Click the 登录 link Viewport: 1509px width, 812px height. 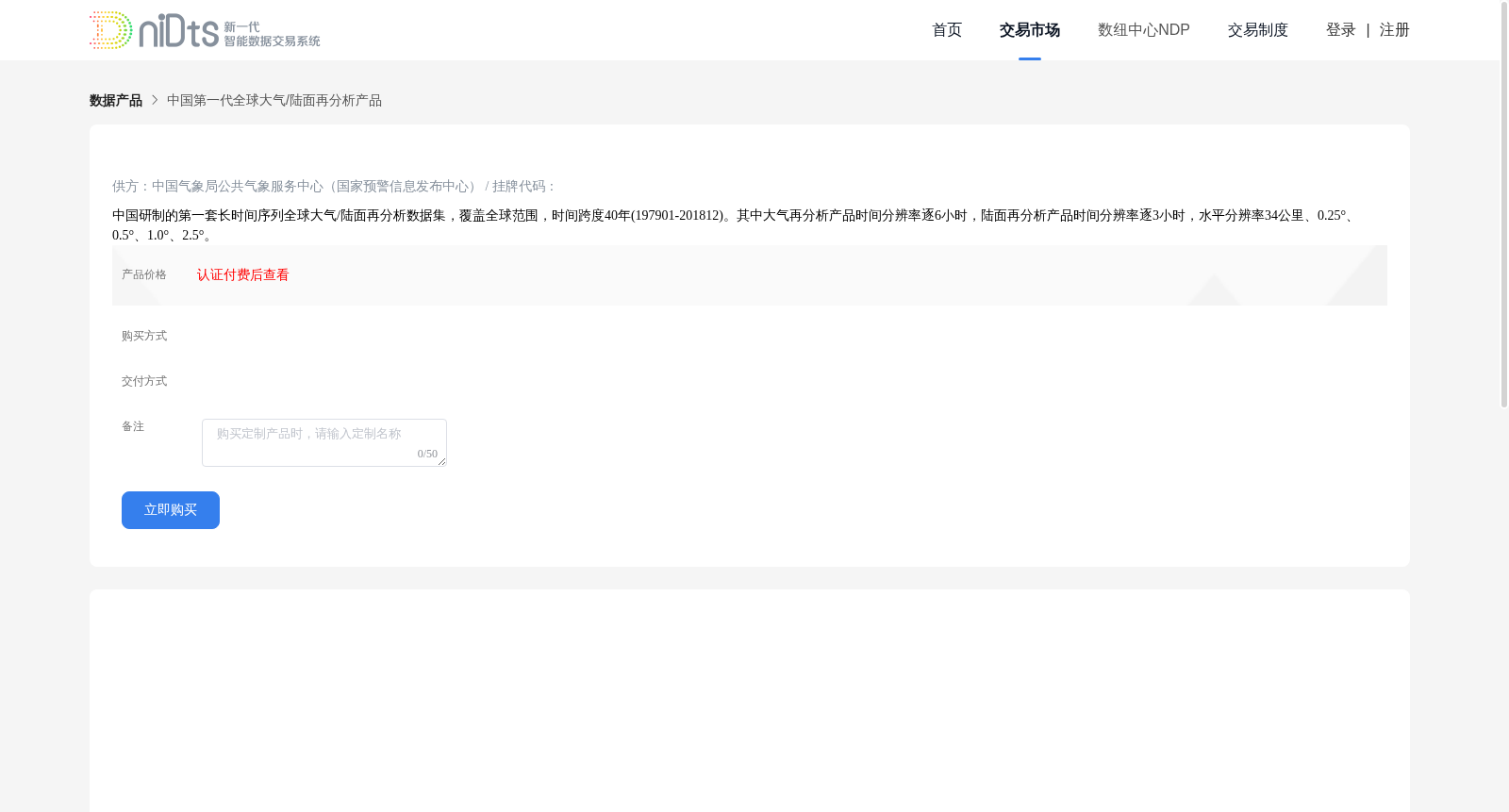[x=1341, y=30]
